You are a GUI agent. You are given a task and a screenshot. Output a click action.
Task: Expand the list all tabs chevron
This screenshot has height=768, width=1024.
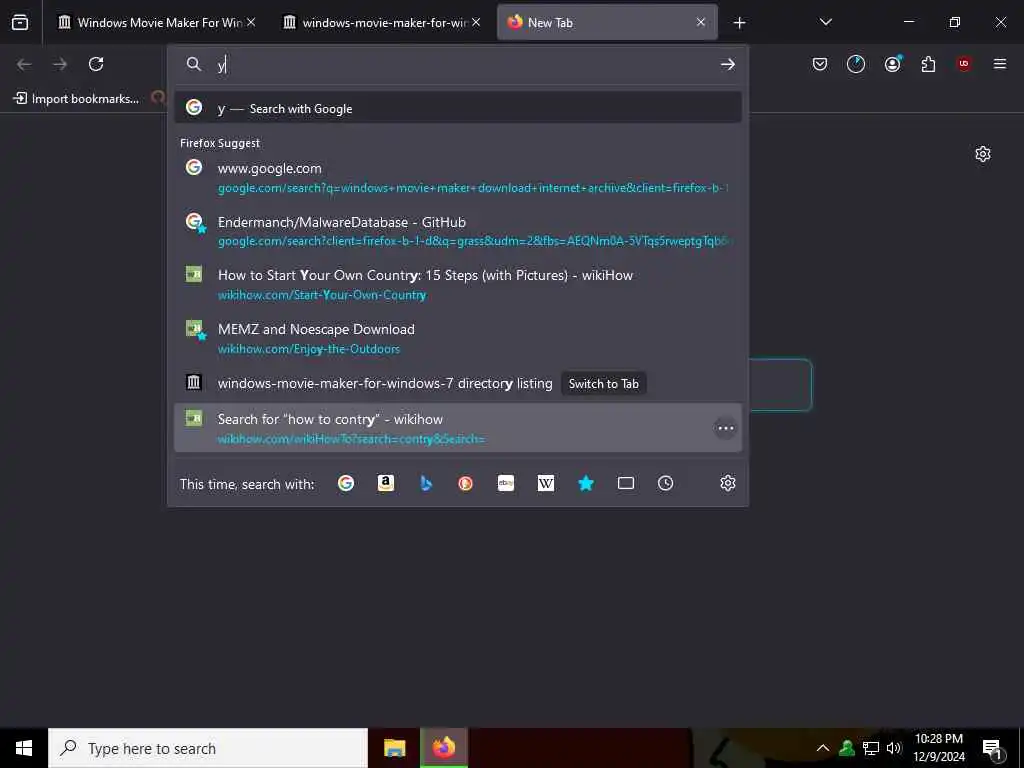click(x=825, y=22)
